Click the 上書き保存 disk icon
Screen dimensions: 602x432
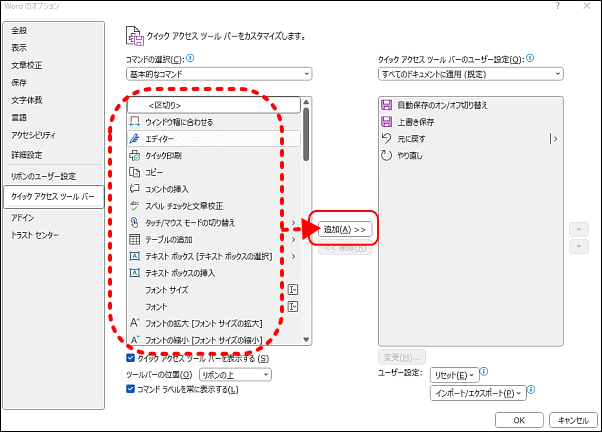(x=386, y=122)
